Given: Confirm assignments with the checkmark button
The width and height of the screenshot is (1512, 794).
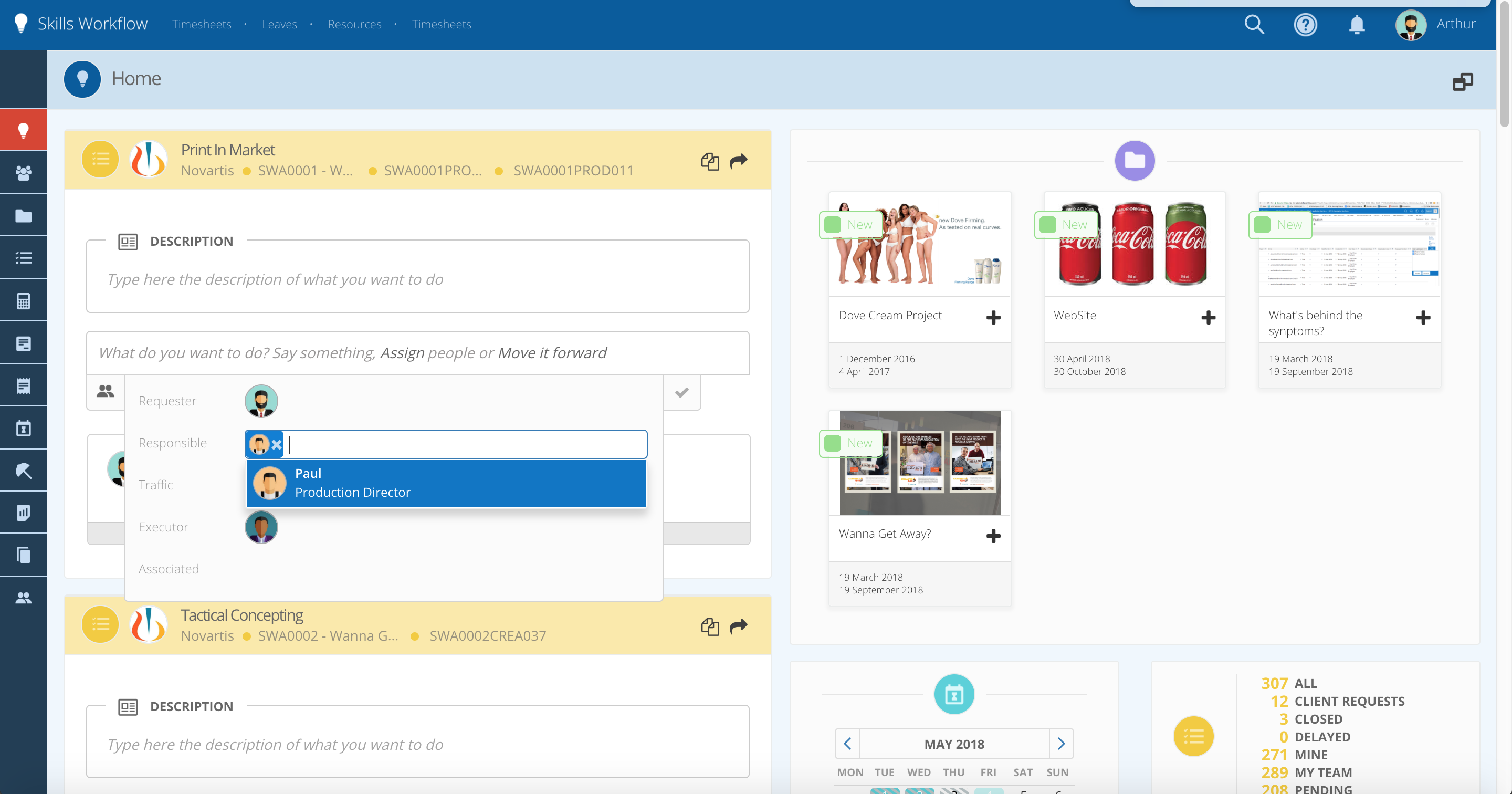Looking at the screenshot, I should point(681,392).
